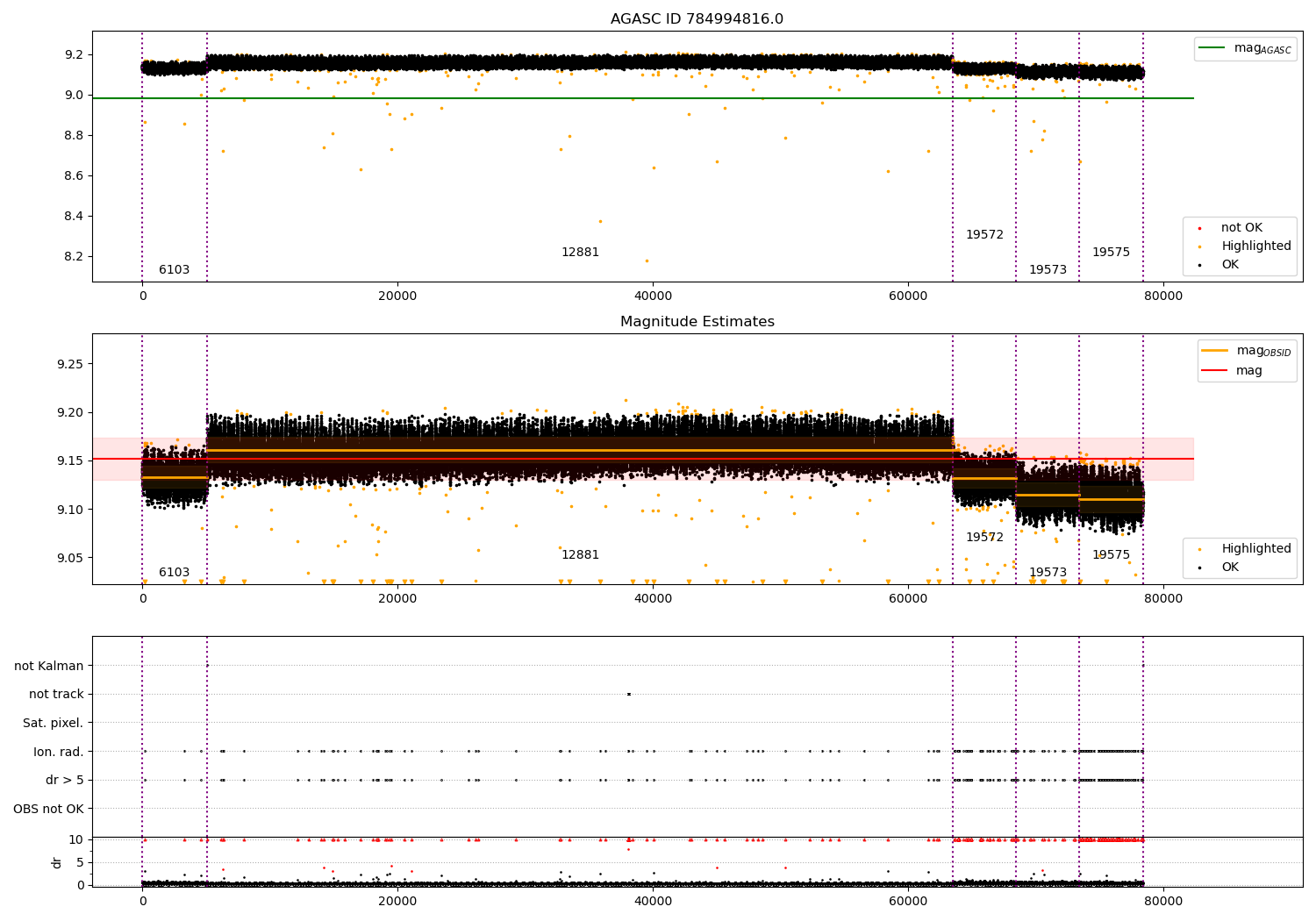Click the "Sat. pixel." axis label

coord(54,723)
